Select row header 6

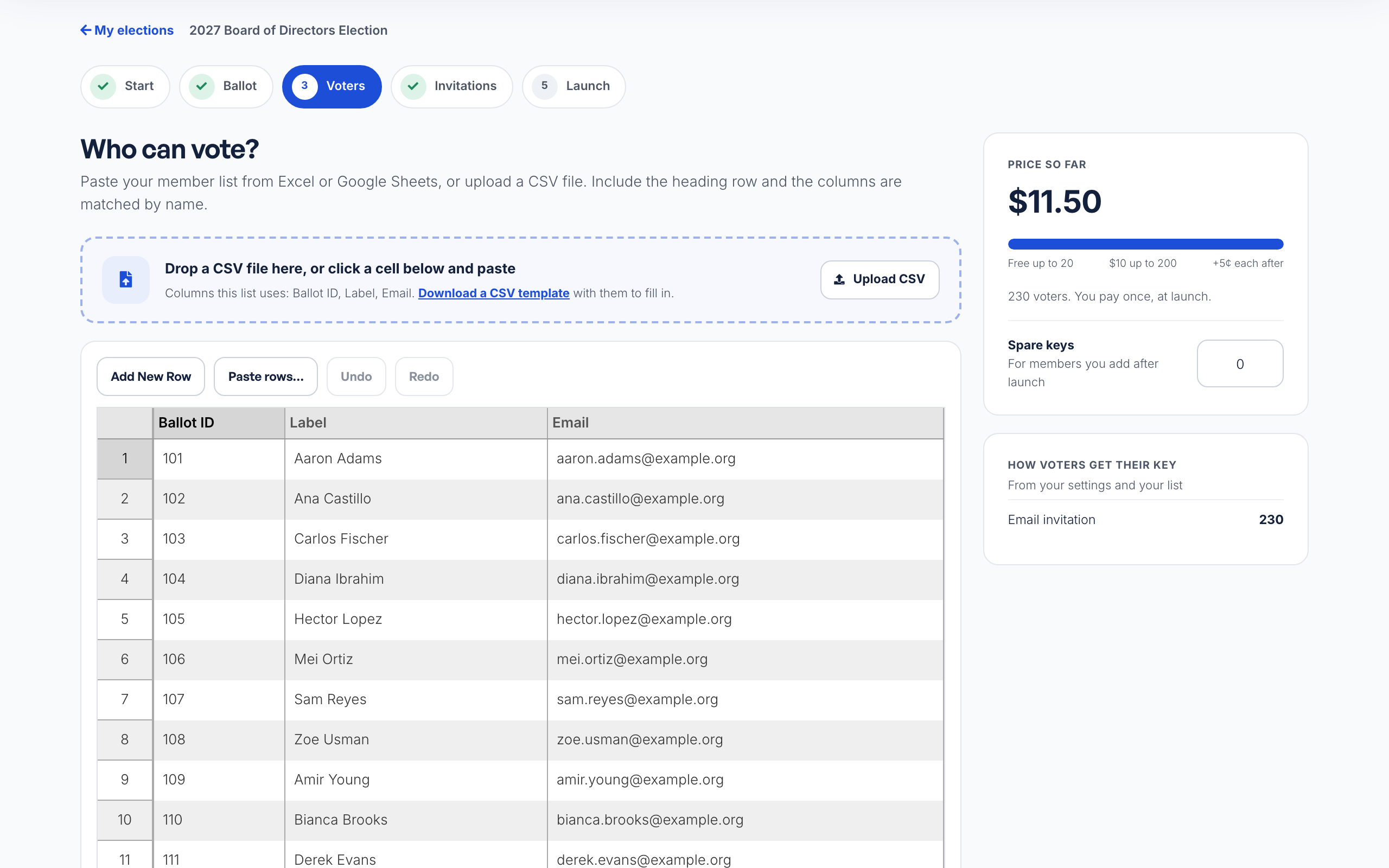click(125, 659)
